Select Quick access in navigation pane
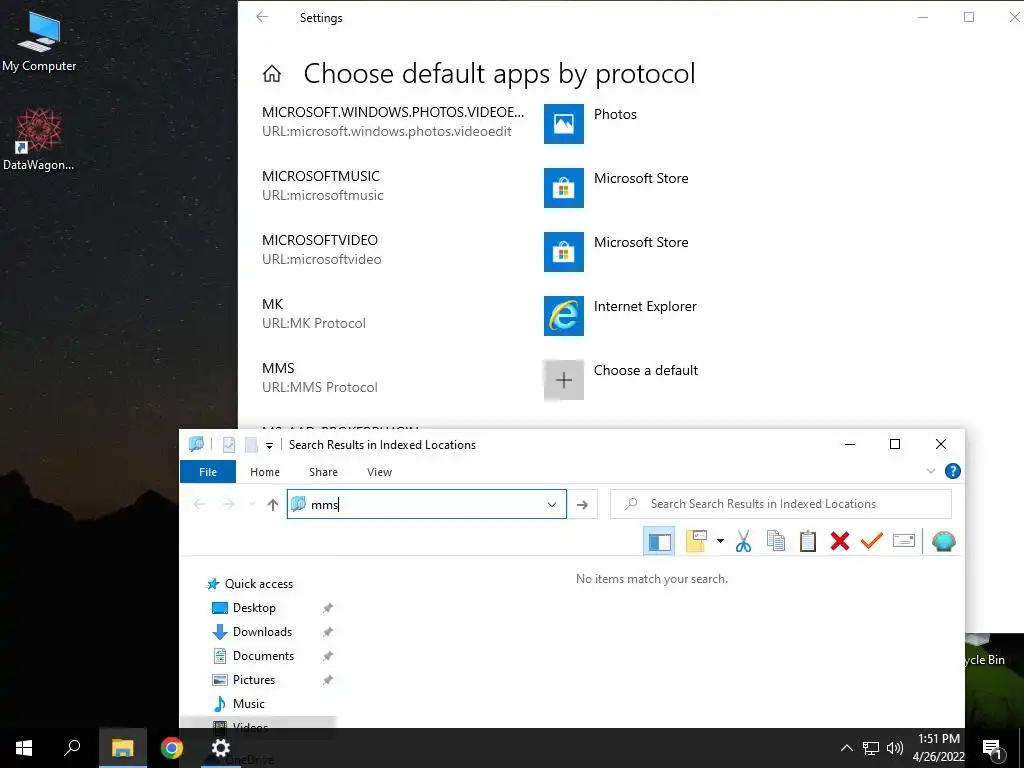1024x768 pixels. [x=259, y=584]
